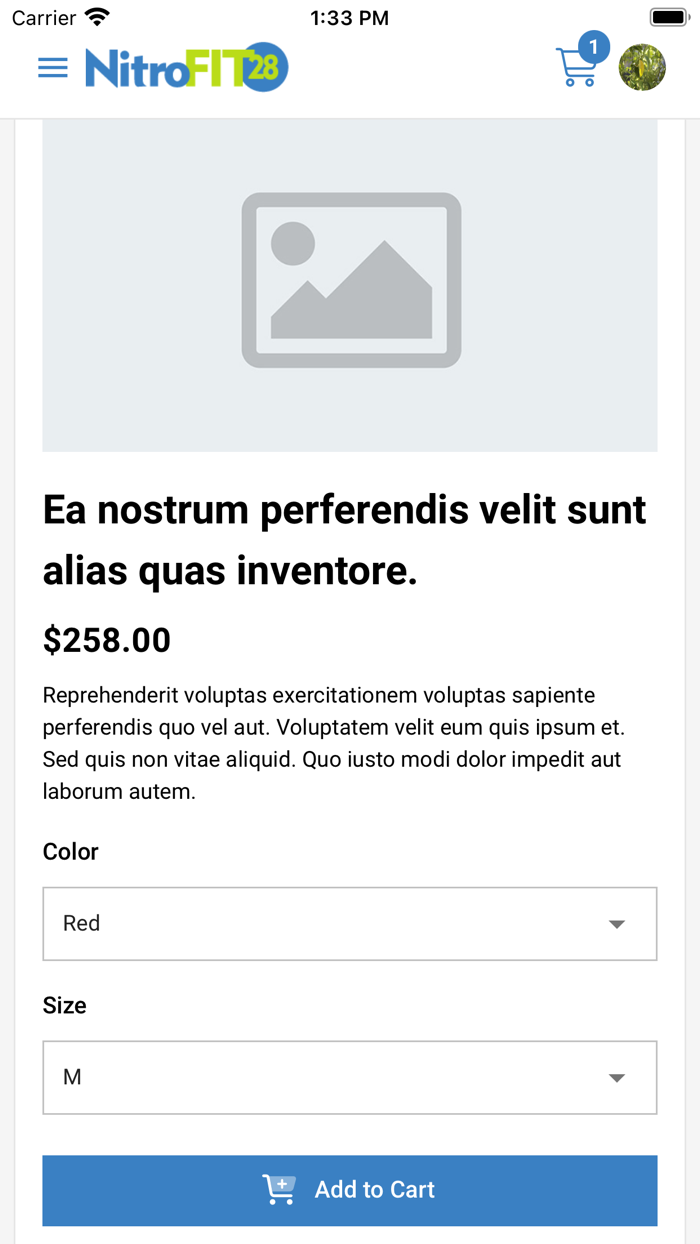Click the placeholder image icon on the product photo

tap(350, 281)
